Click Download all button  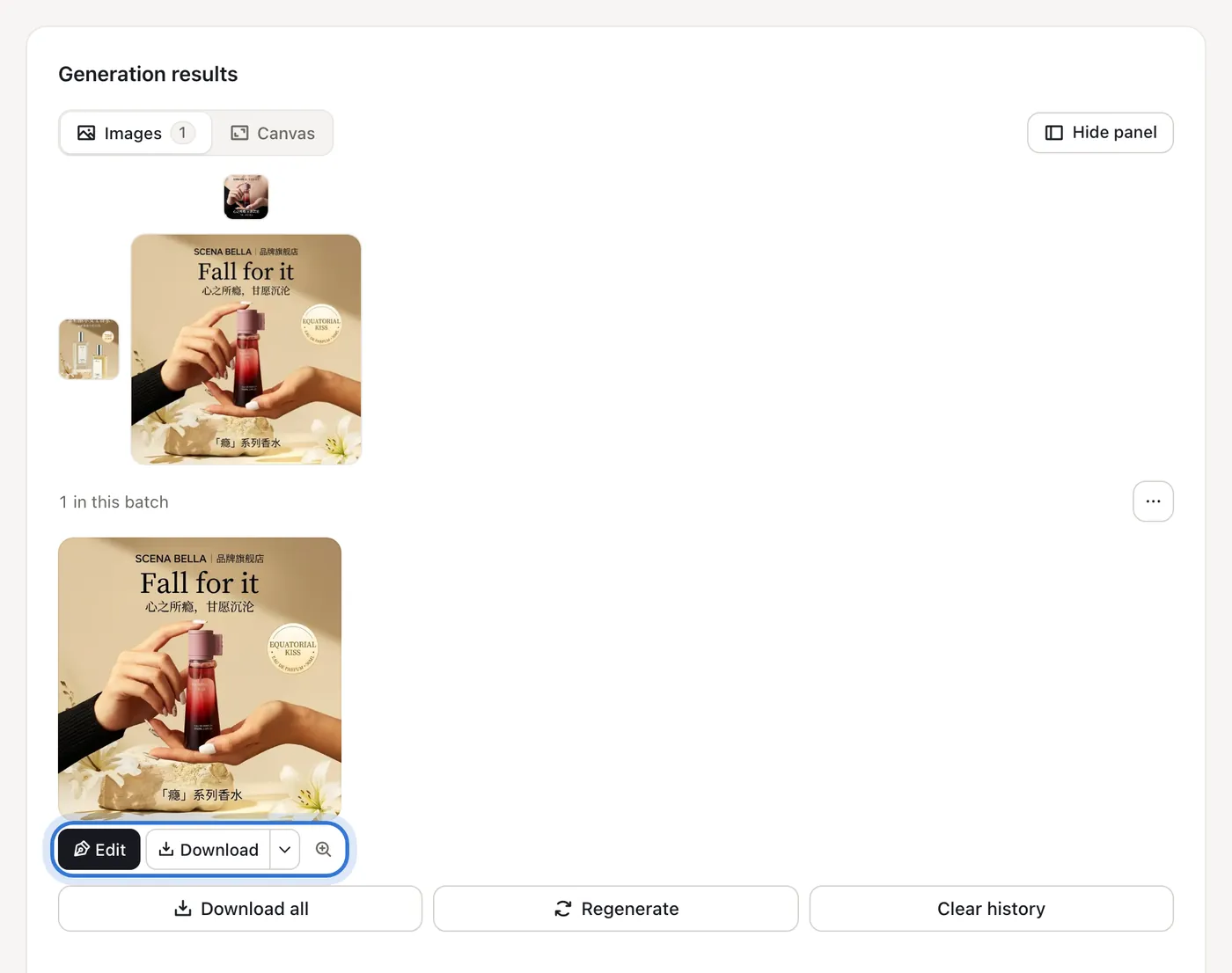coord(240,909)
